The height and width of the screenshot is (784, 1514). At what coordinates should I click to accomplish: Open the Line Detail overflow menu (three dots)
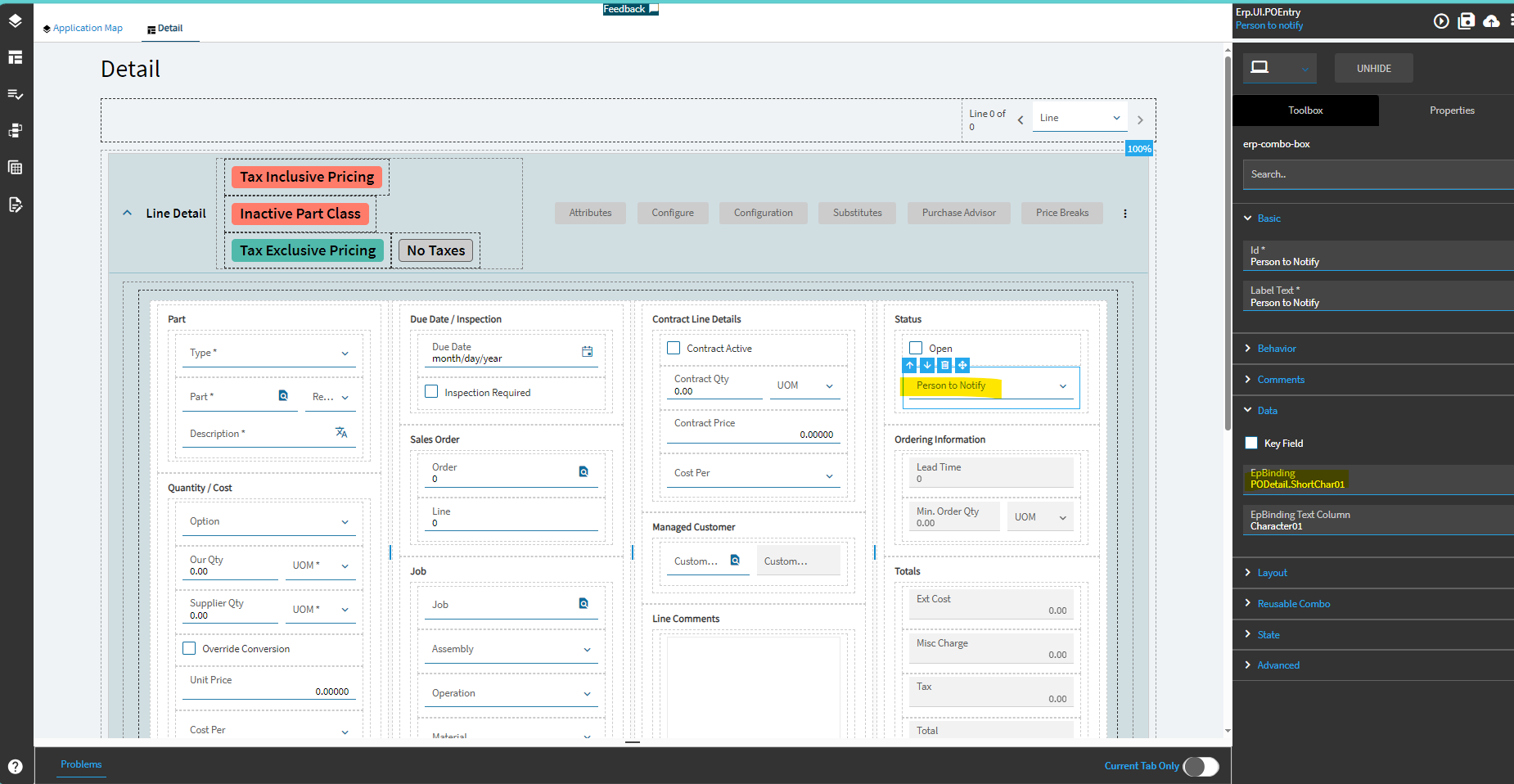(1125, 214)
